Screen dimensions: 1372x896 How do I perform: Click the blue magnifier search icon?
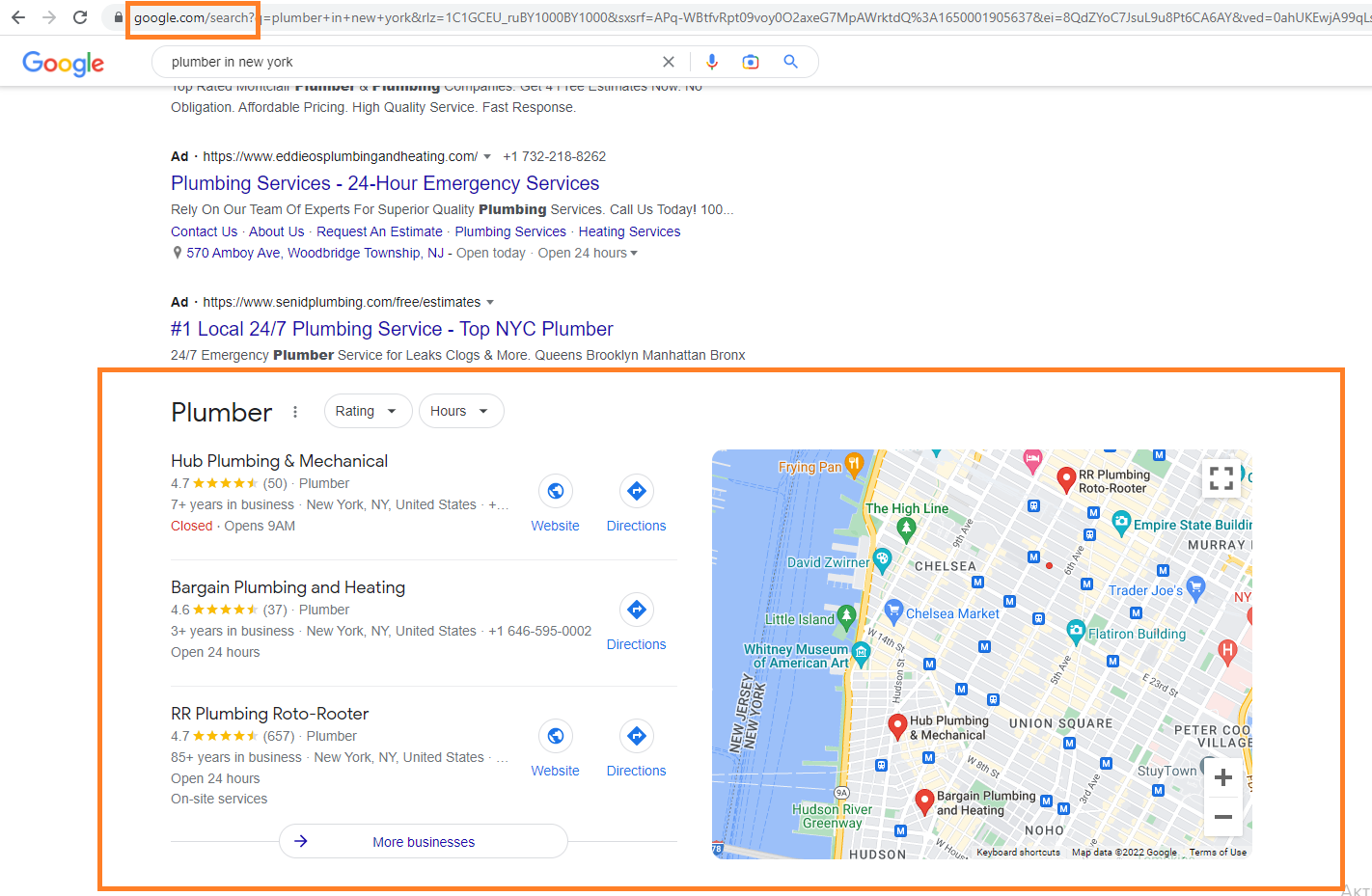pyautogui.click(x=791, y=62)
